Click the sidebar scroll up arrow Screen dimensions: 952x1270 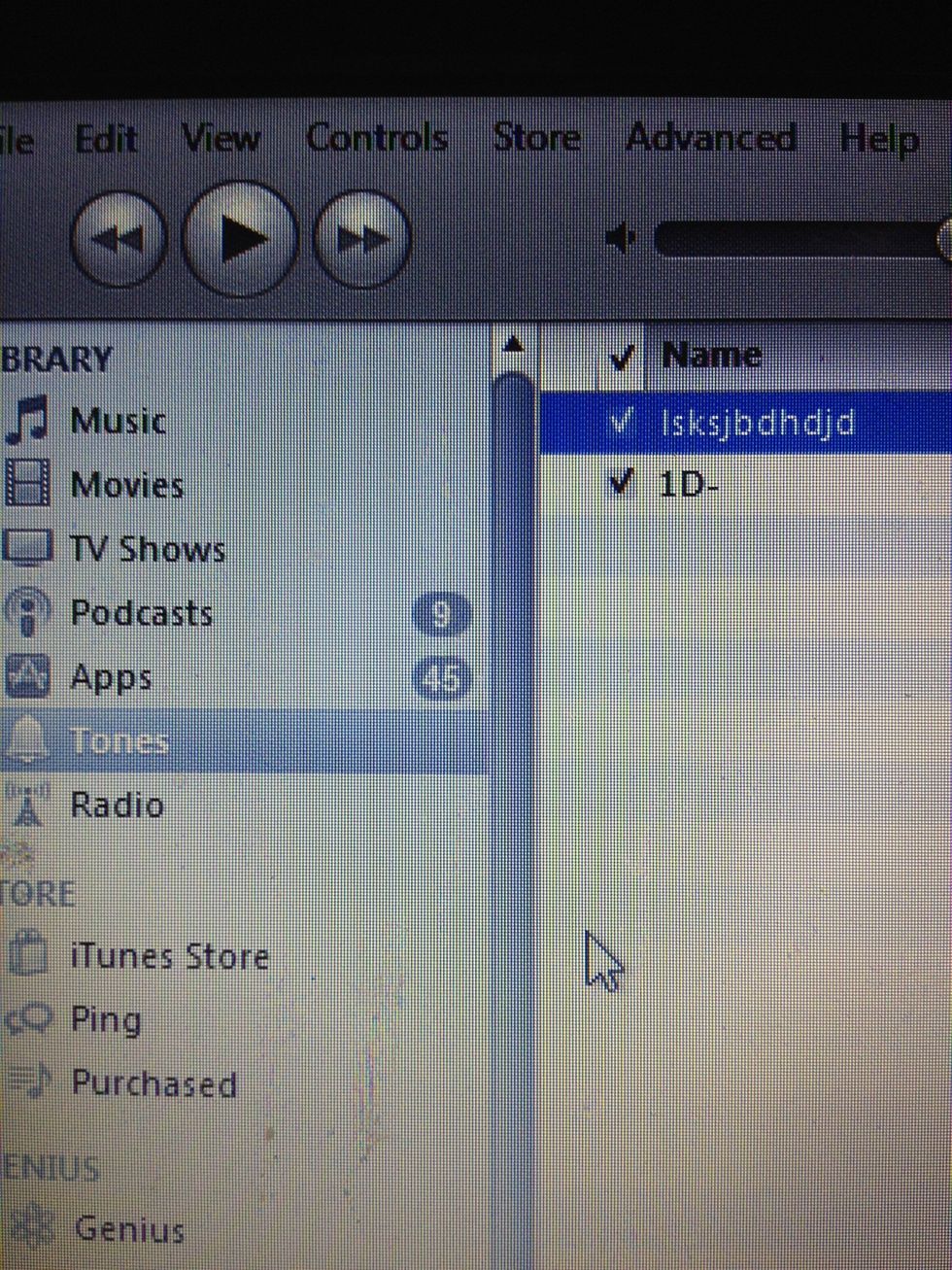(x=513, y=345)
